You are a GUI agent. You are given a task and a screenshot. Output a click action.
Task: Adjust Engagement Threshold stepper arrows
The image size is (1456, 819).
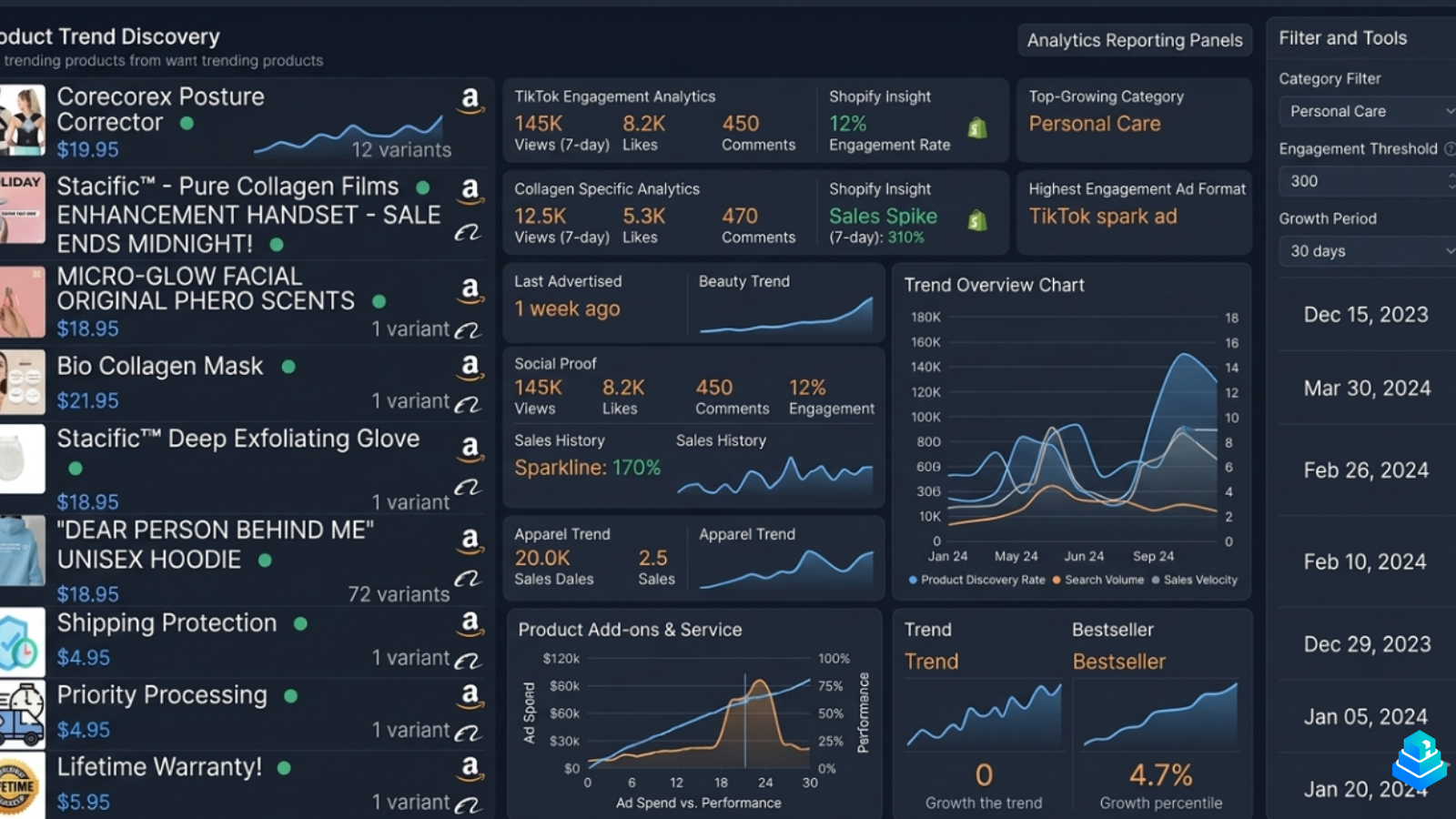[x=1451, y=181]
